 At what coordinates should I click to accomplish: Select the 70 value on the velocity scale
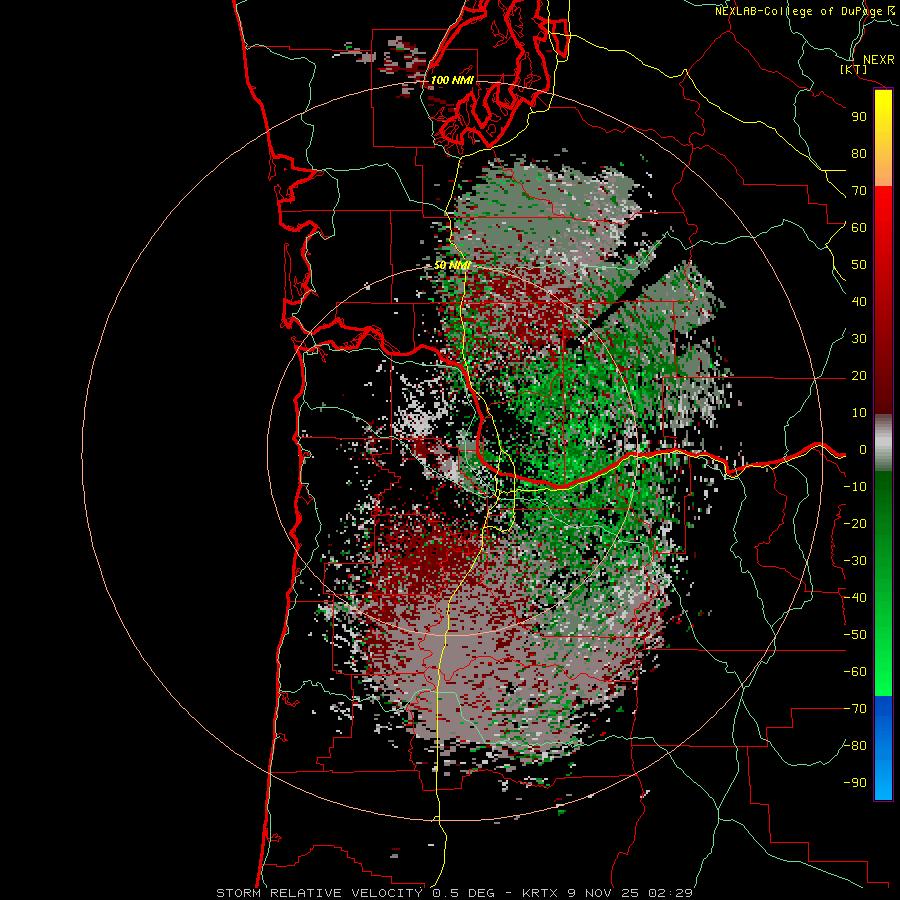tap(859, 191)
